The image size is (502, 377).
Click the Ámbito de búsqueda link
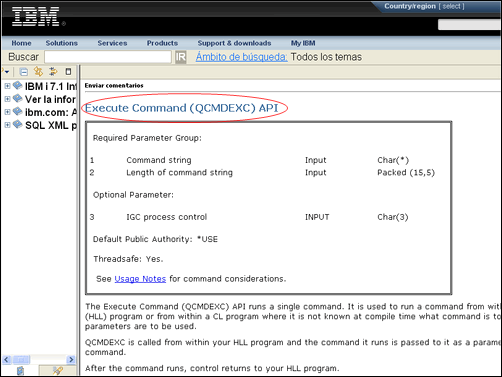pyautogui.click(x=241, y=57)
